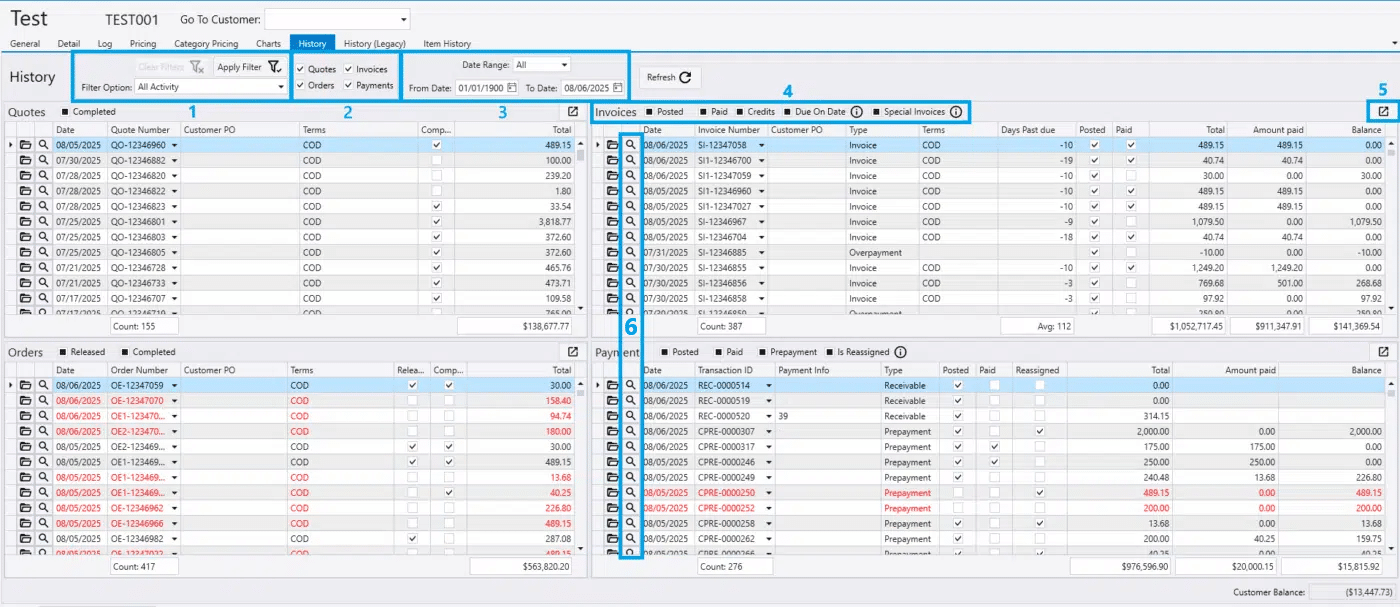Toggle the Payments checkbox

click(x=348, y=86)
